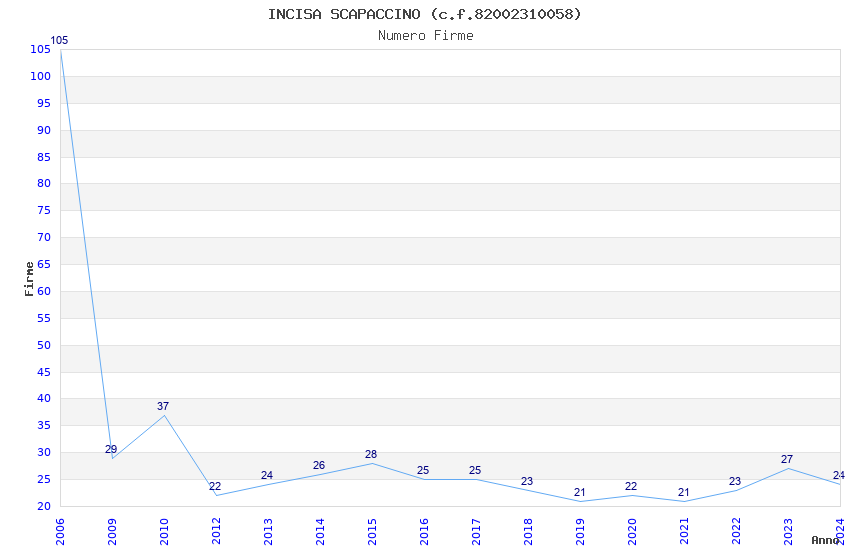Click the y-axis tick label 80

44,183
